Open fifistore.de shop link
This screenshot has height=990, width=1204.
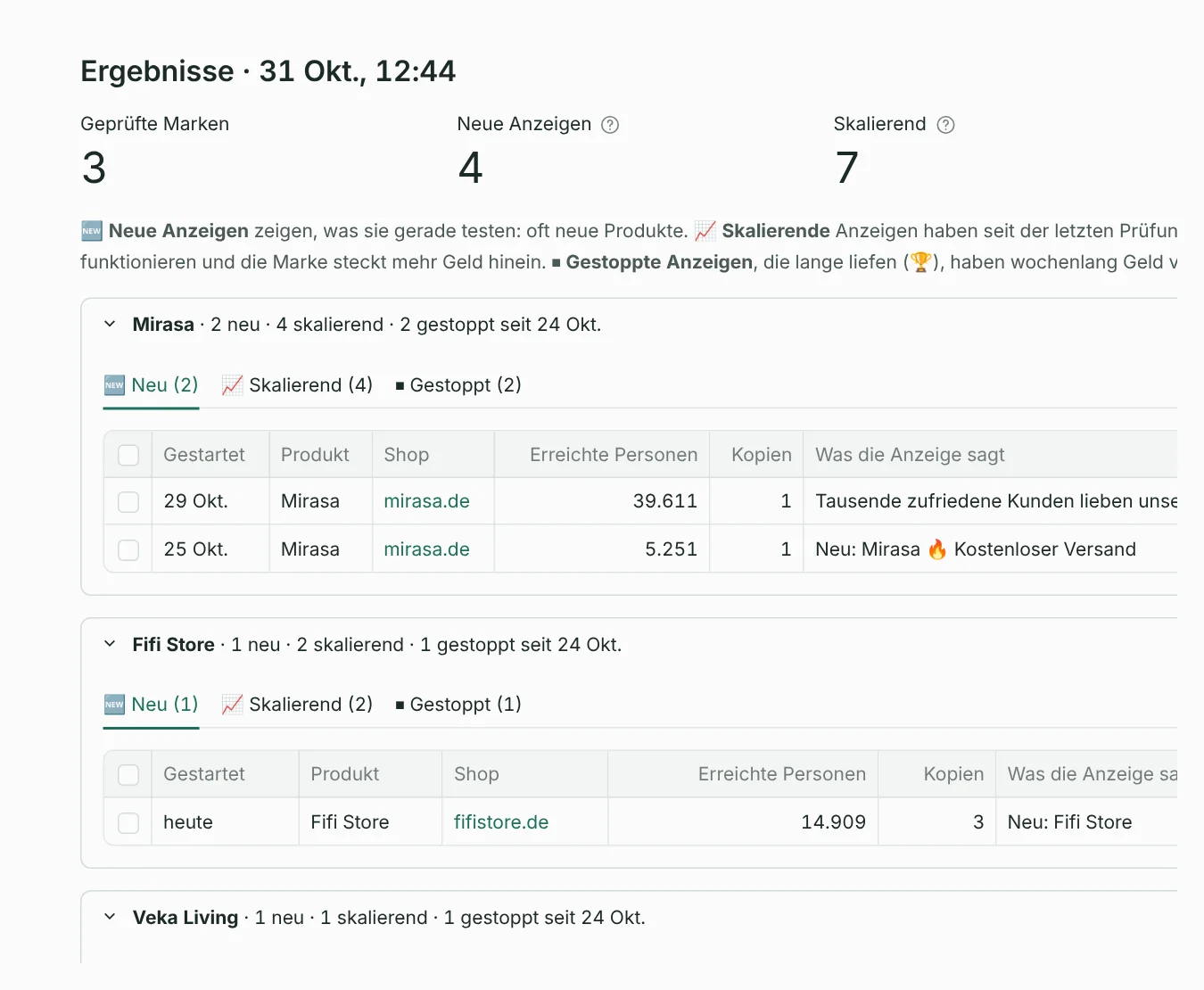pyautogui.click(x=501, y=822)
